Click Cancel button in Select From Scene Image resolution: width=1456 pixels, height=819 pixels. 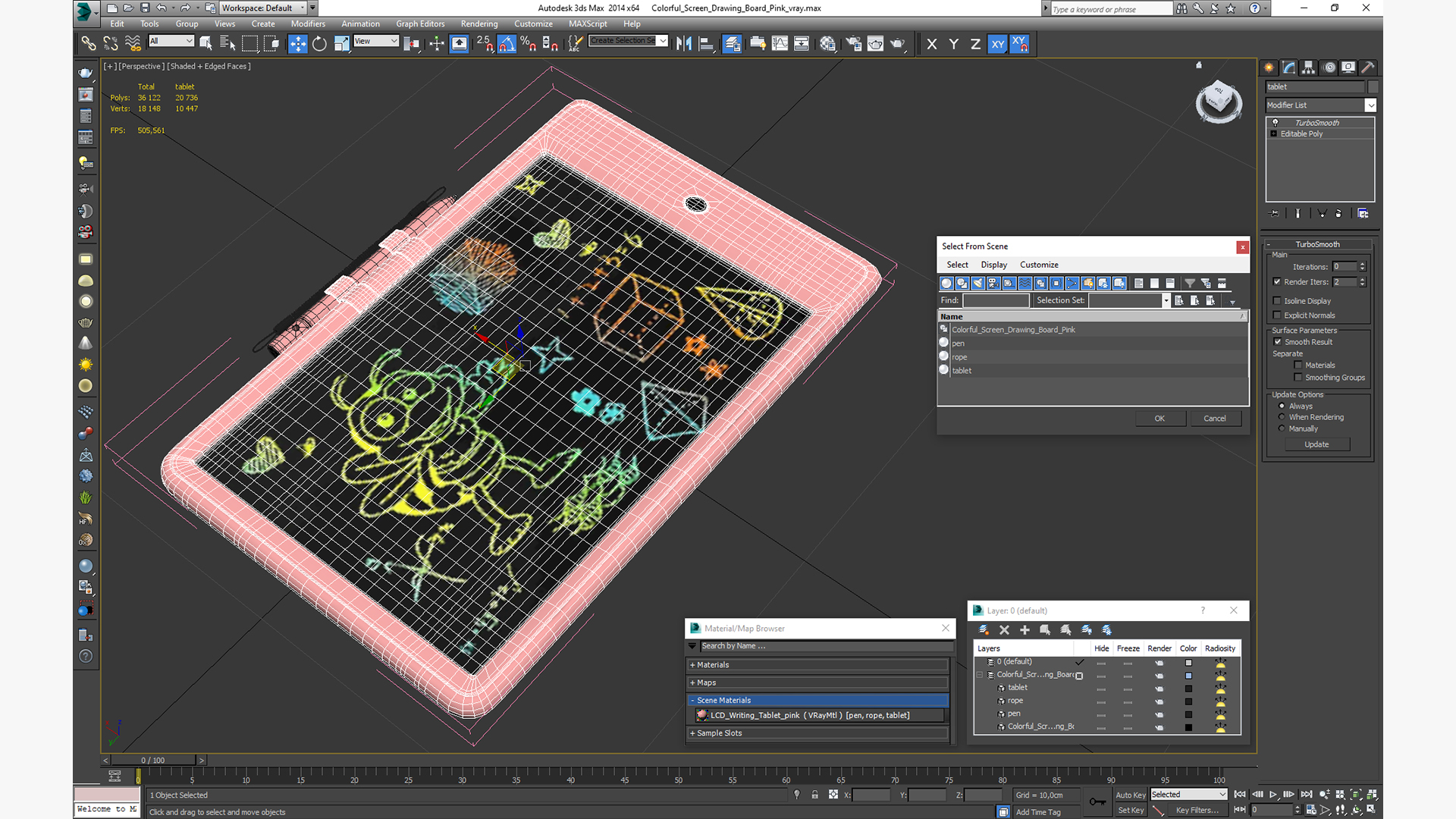click(x=1215, y=418)
